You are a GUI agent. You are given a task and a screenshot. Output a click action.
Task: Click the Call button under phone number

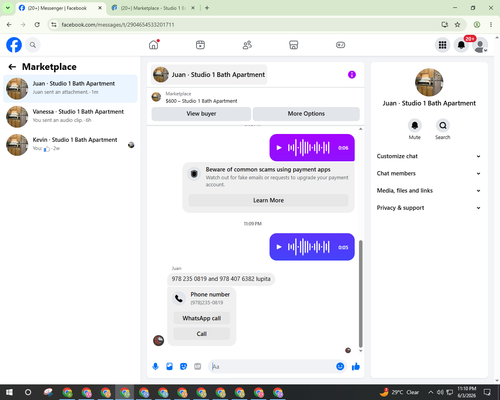(202, 334)
